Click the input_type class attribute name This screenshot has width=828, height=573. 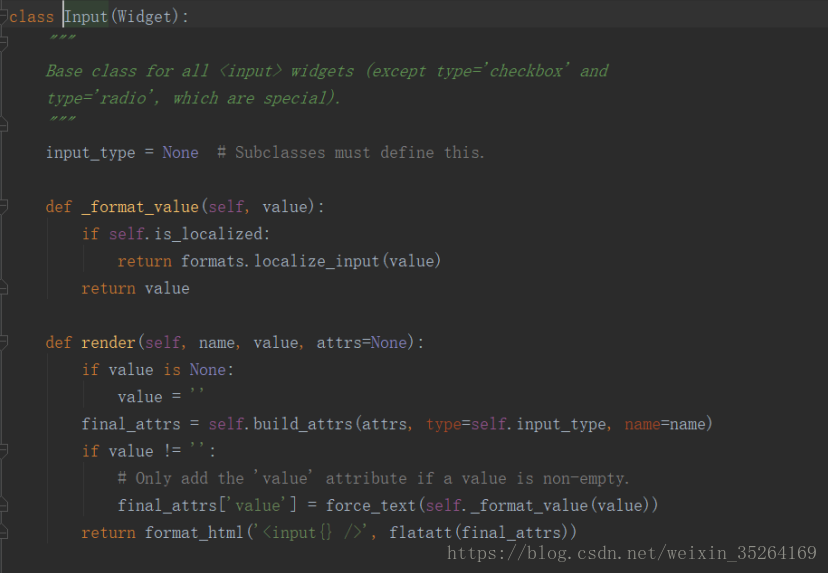point(90,153)
